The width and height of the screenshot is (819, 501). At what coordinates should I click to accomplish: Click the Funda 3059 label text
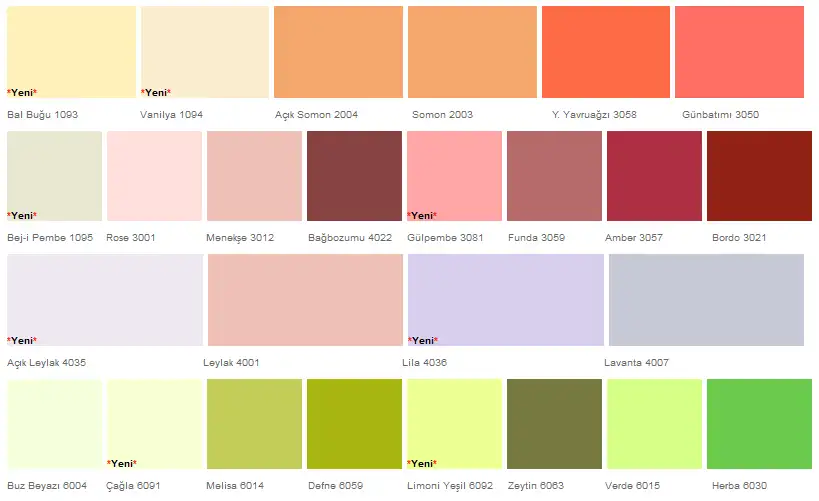click(536, 238)
